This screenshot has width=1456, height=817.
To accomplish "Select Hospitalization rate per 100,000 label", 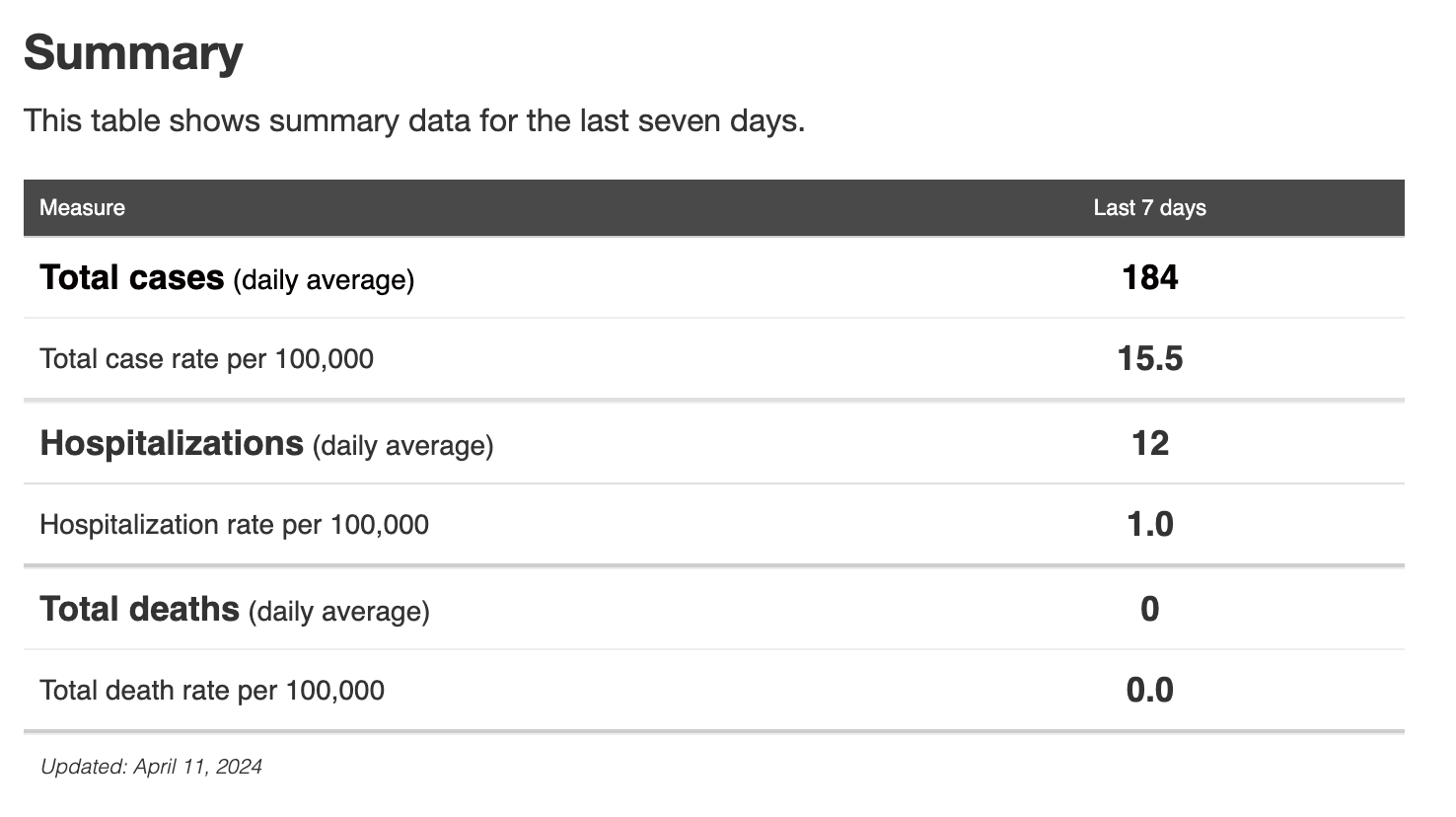I will pyautogui.click(x=234, y=525).
